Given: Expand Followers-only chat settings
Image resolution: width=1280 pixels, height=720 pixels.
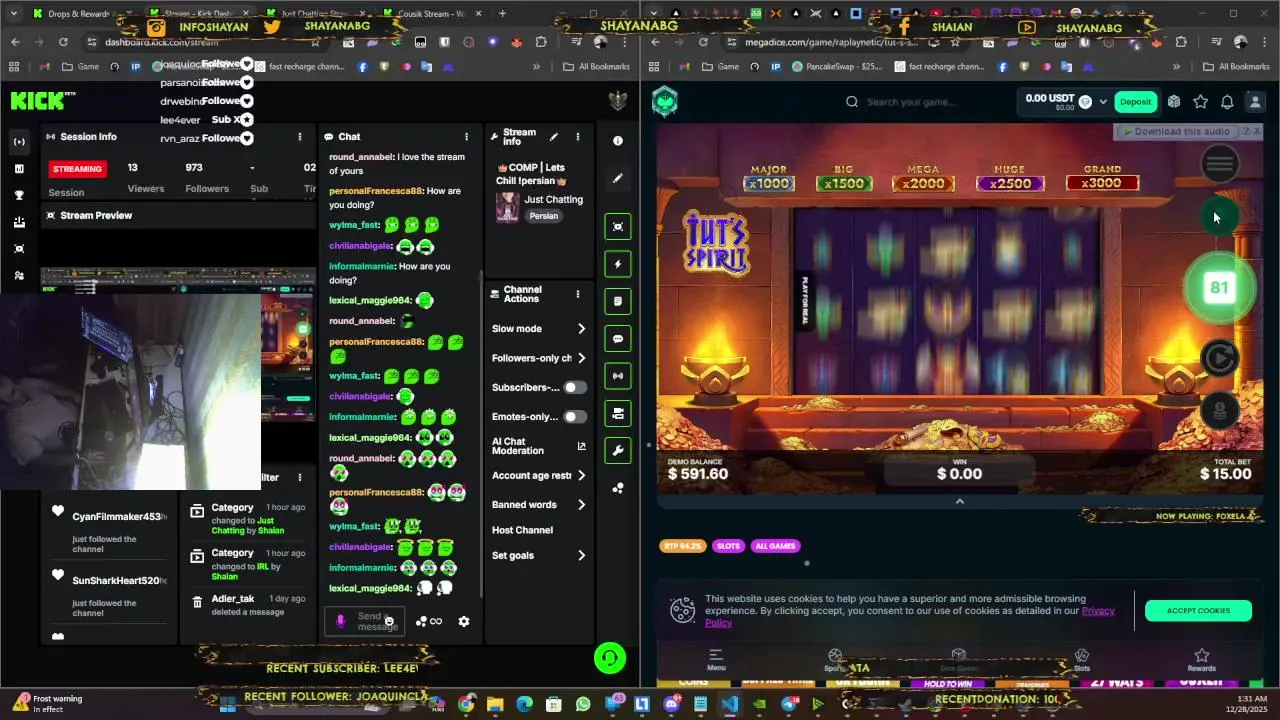Looking at the screenshot, I should pos(539,358).
